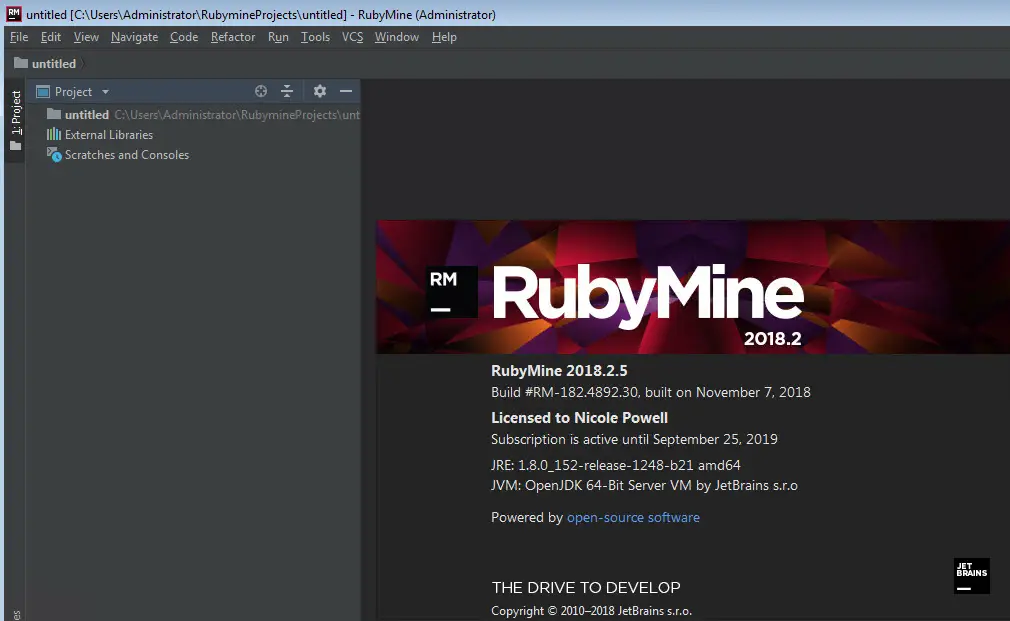Screen dimensions: 1010x621
Task: Open the Refactor menu
Action: (x=233, y=37)
